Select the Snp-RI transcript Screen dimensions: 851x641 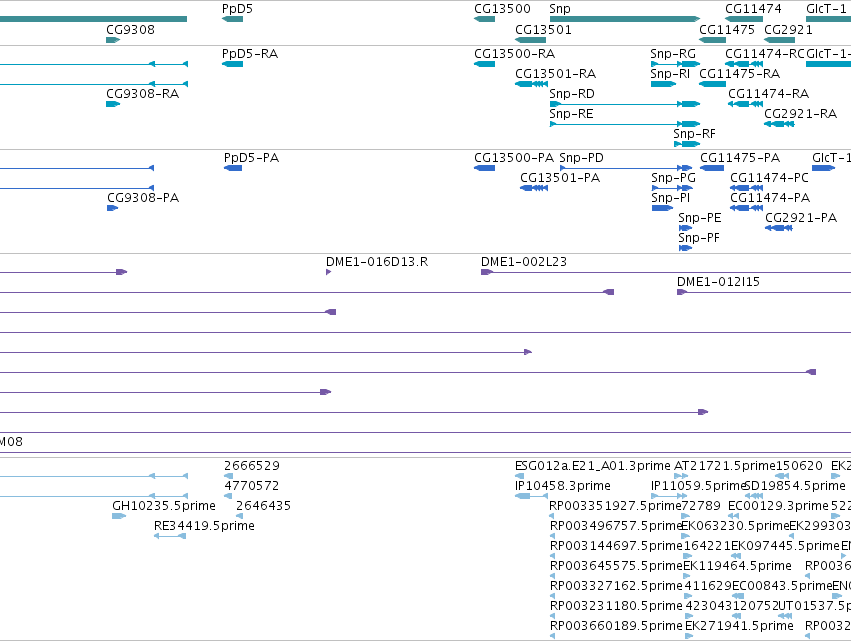point(663,84)
